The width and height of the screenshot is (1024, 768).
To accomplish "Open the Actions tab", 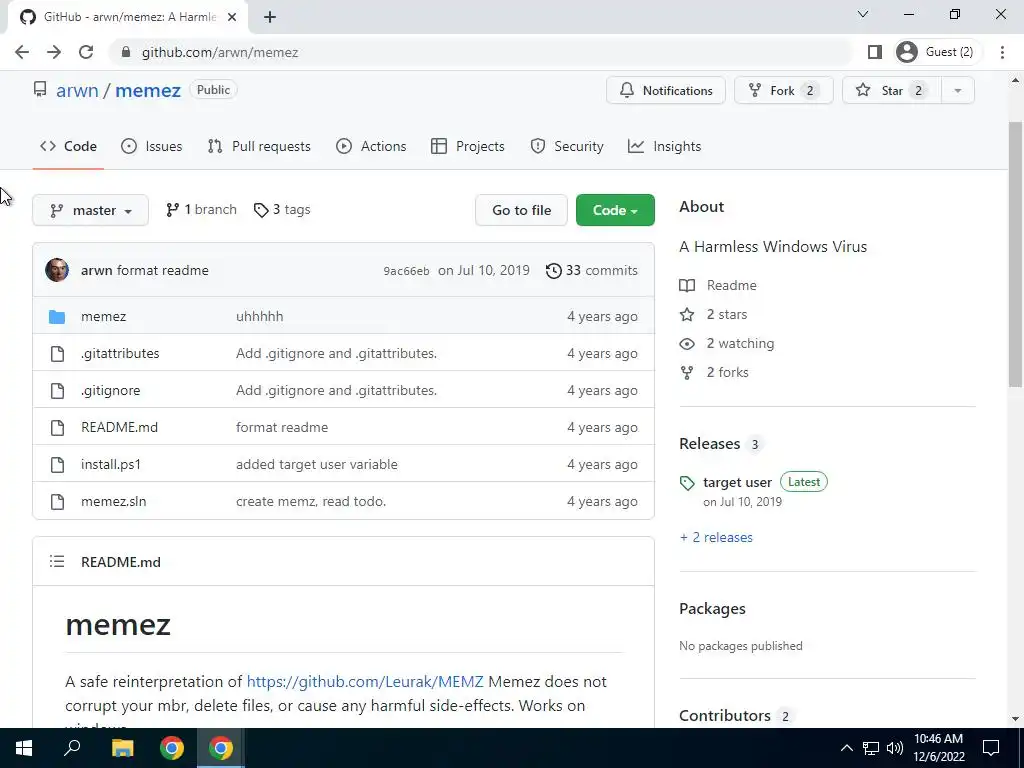I will coord(371,146).
